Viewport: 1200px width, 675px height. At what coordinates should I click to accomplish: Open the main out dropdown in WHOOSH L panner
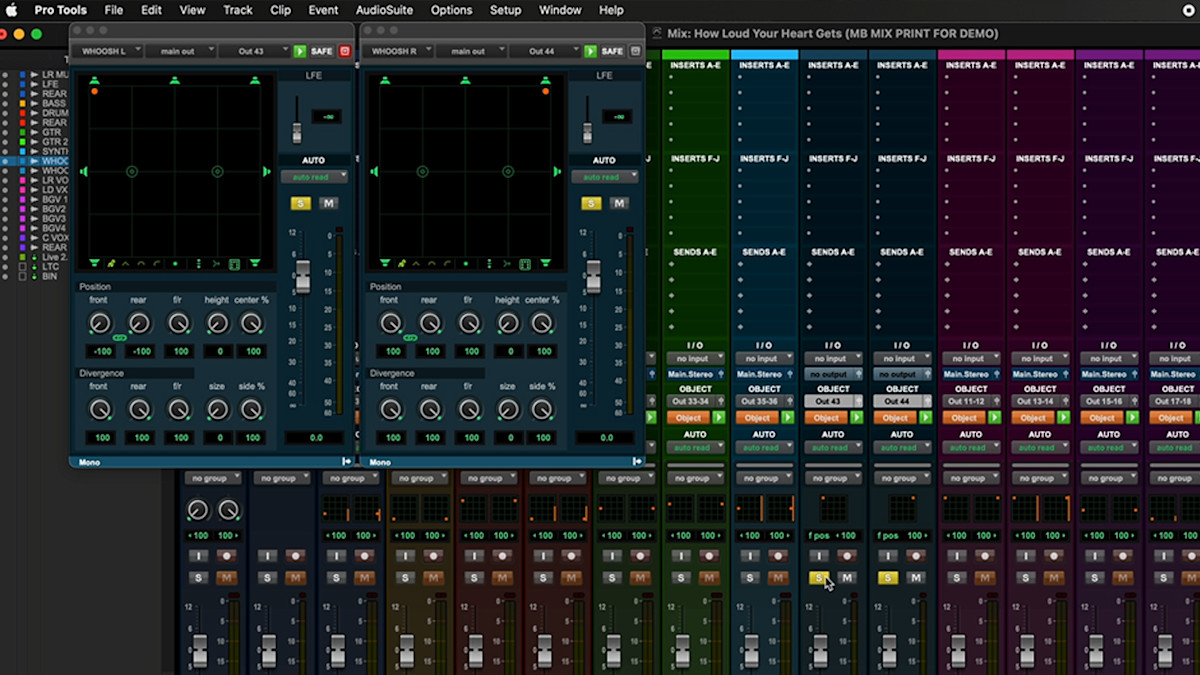point(181,51)
